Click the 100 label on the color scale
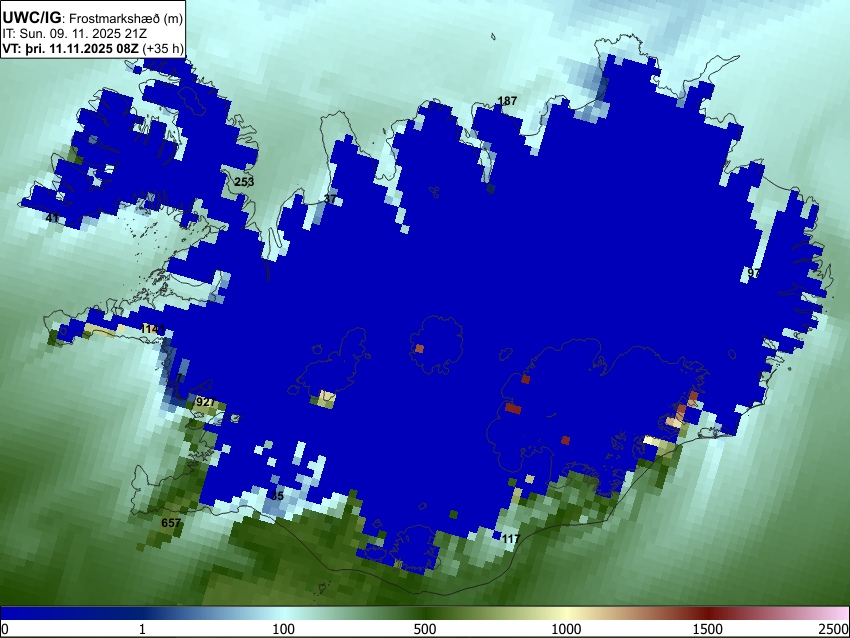Viewport: 850px width, 638px height. click(x=284, y=629)
